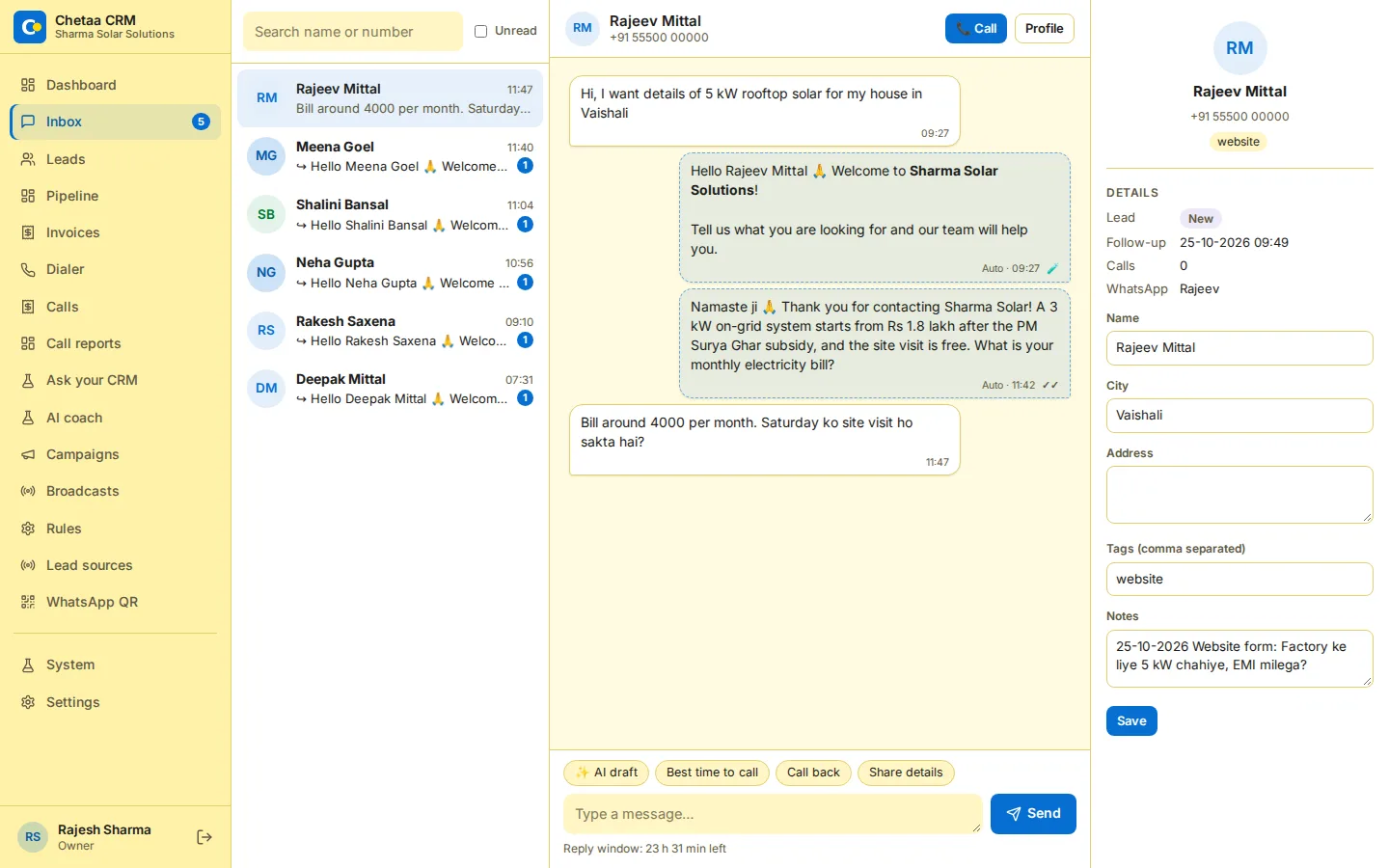
Task: Click the logout icon next to Rajesh Sharma
Action: 204,837
